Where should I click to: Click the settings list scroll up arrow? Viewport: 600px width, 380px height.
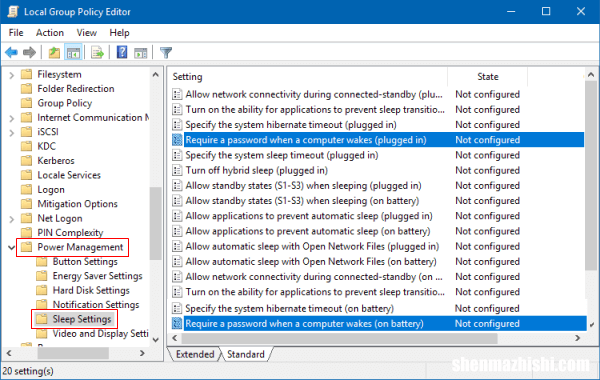click(591, 75)
